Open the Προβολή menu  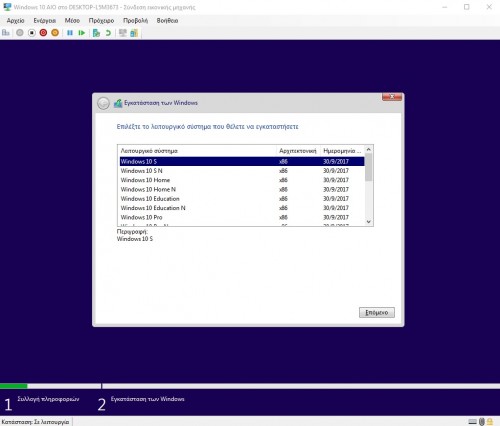(135, 21)
